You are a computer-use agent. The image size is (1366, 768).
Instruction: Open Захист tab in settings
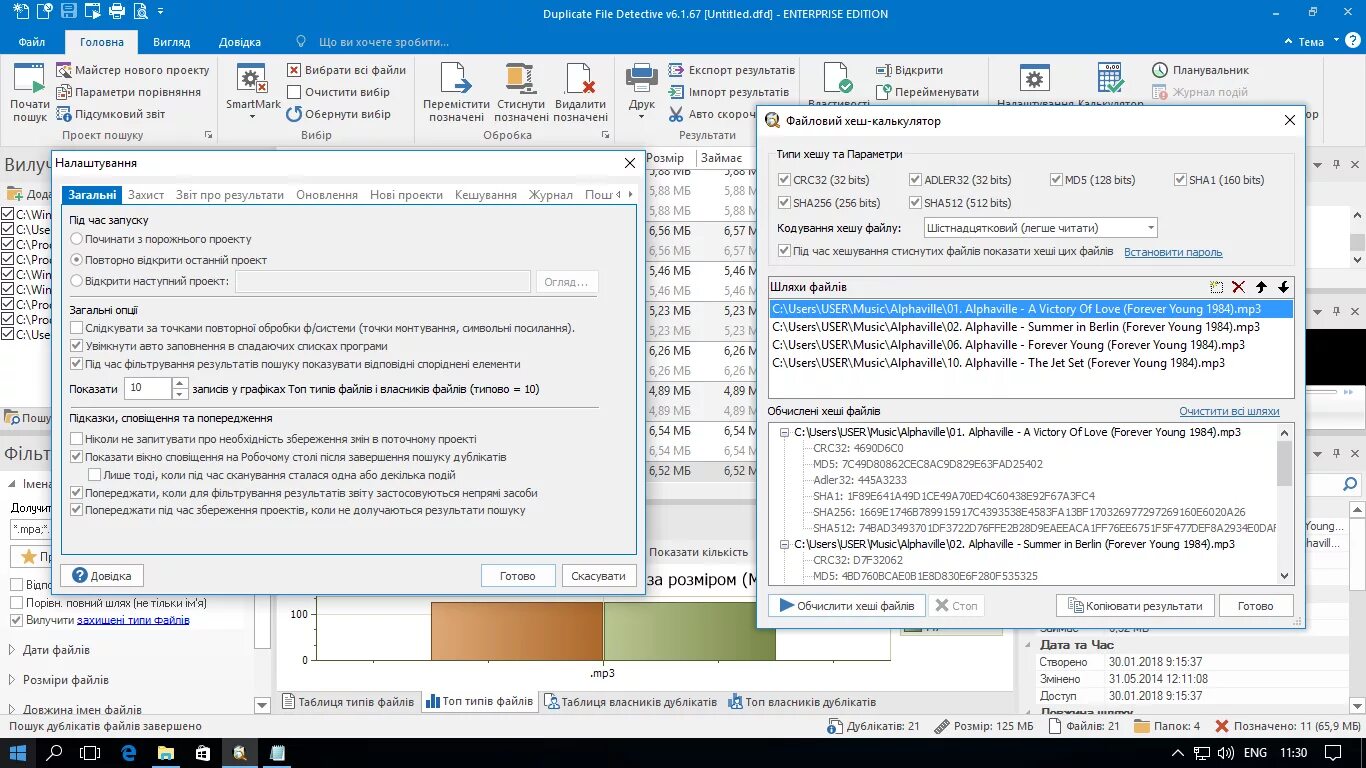click(x=146, y=195)
